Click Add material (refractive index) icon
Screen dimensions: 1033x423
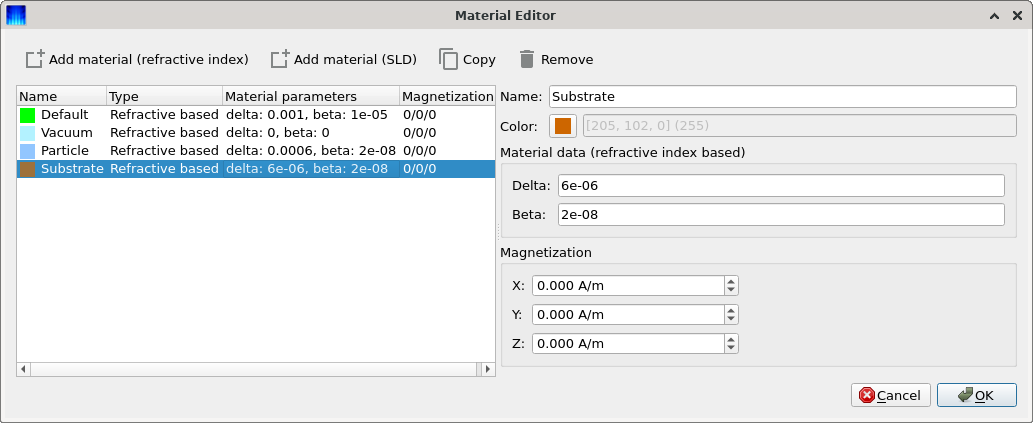coord(35,59)
